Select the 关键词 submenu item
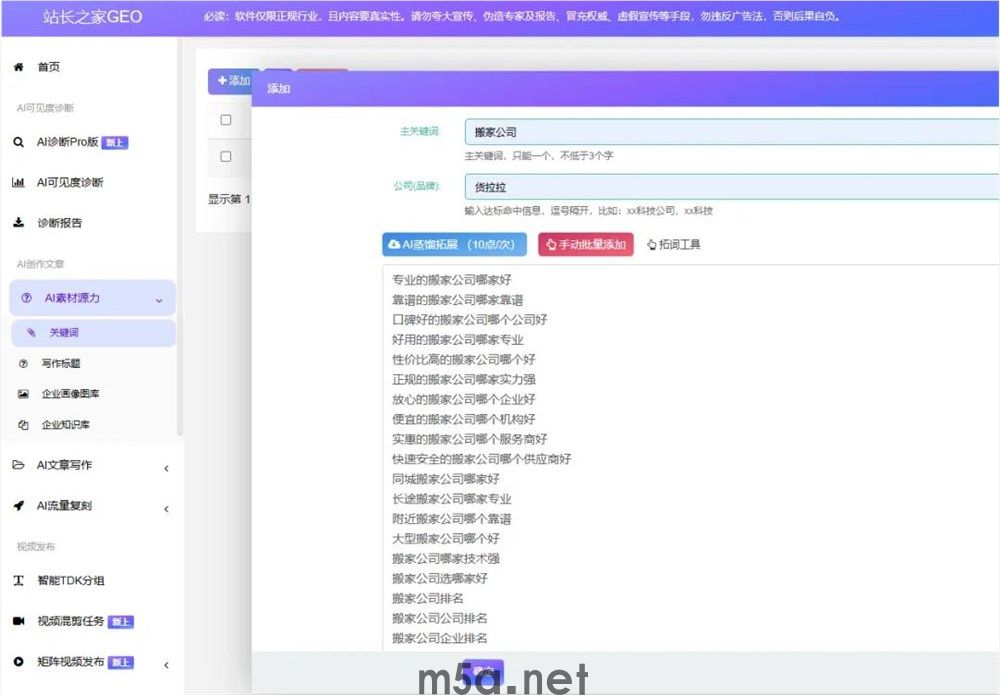The width and height of the screenshot is (1000, 695). (x=93, y=332)
